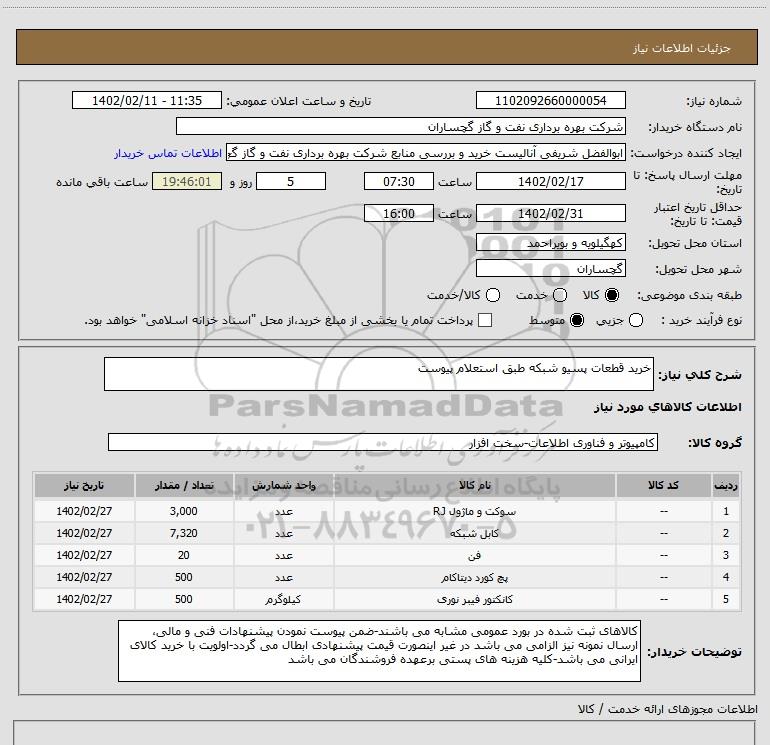Click the announcement date field 1402/02/11 - 11:35

[147, 100]
